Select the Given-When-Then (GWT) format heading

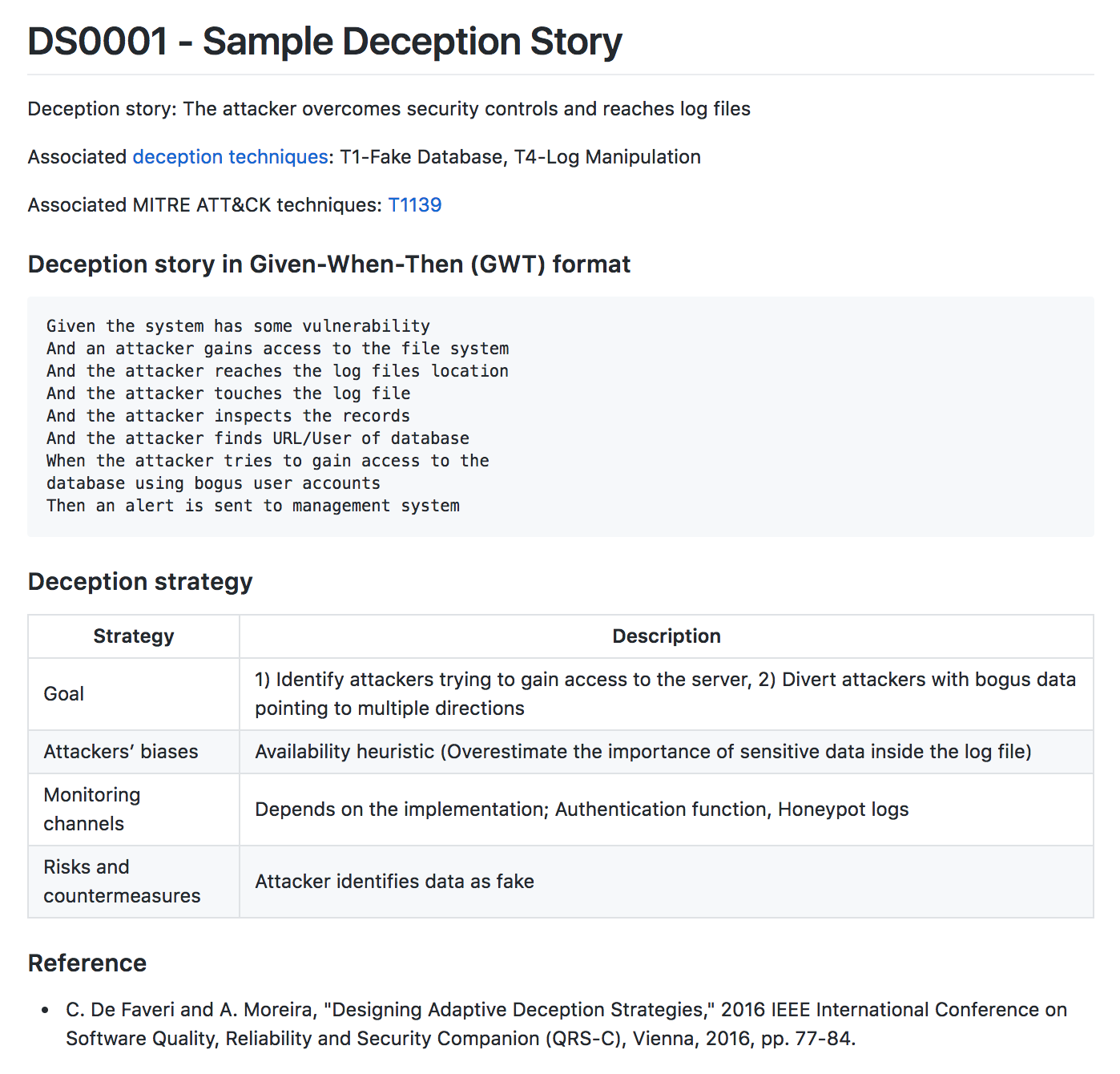point(329,264)
